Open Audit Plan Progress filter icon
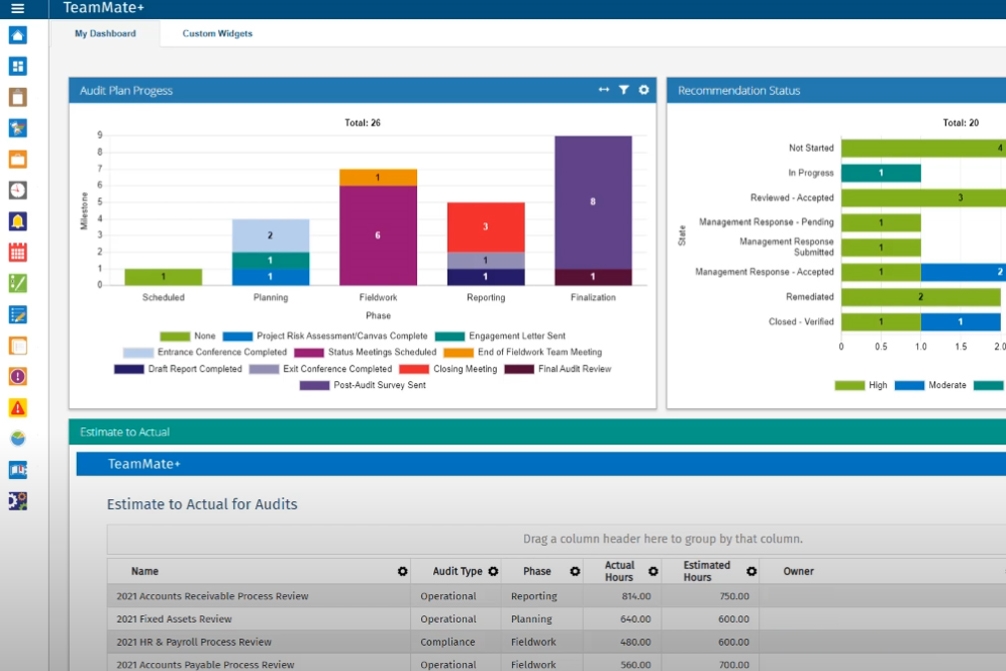This screenshot has width=1006, height=671. (x=623, y=90)
